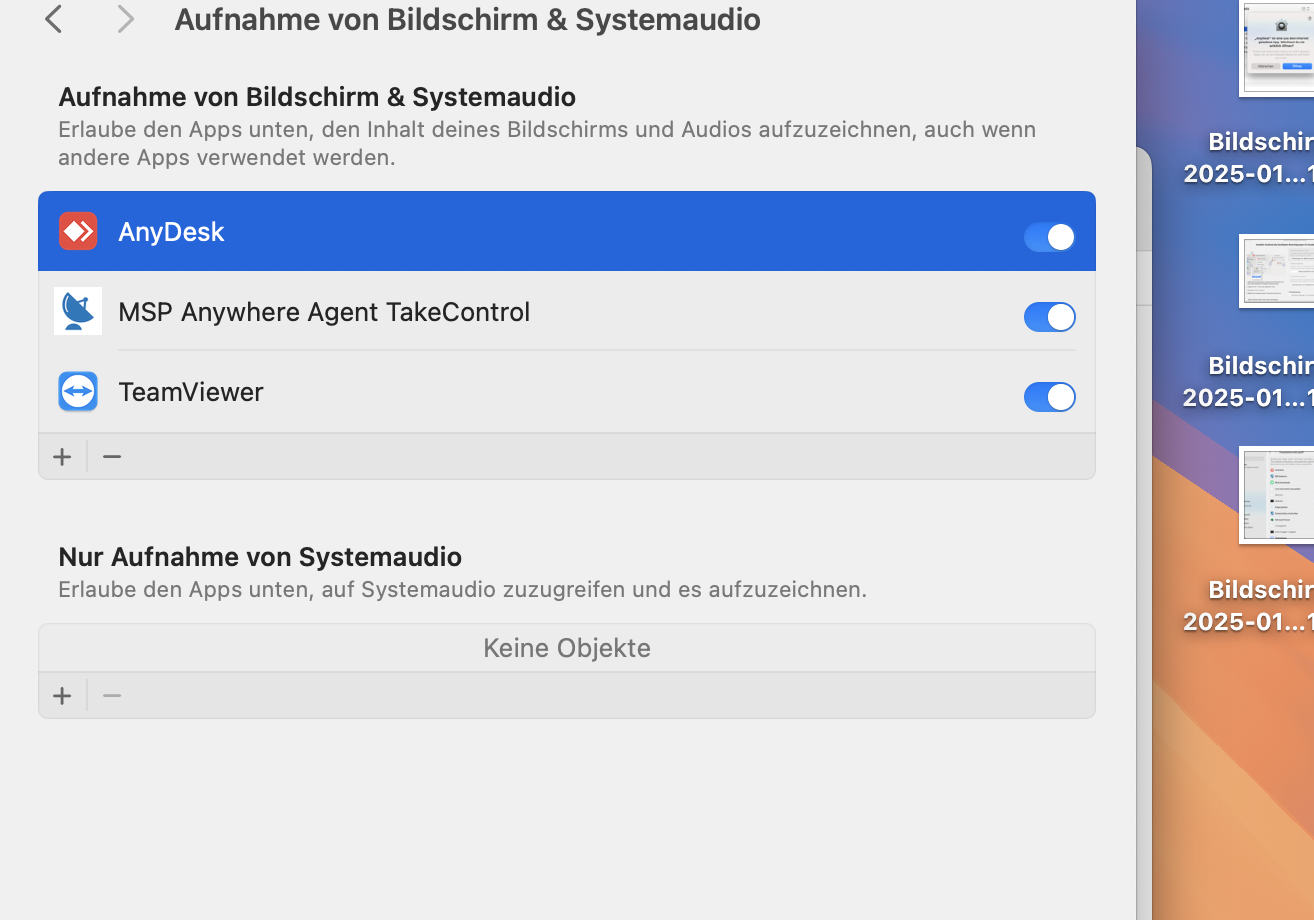Disable screen recording for AnyDesk
Screen dimensions: 1314x920
click(1049, 237)
